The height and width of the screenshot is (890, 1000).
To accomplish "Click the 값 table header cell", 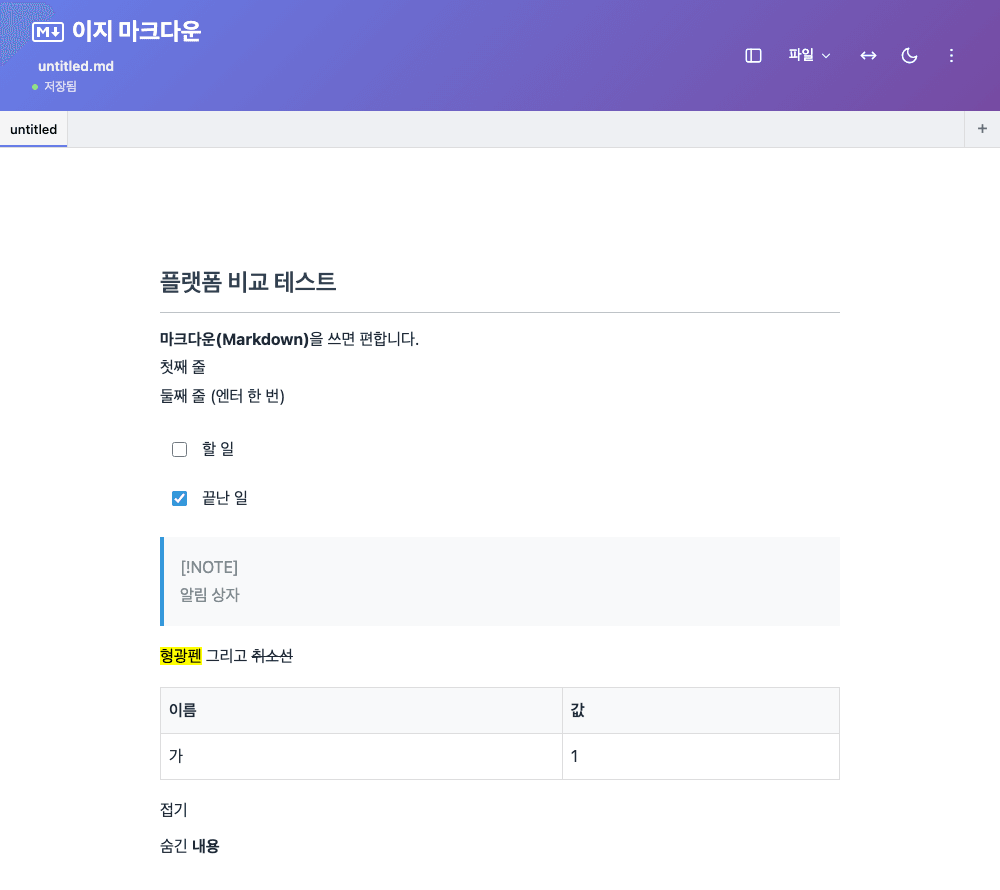I will [701, 710].
